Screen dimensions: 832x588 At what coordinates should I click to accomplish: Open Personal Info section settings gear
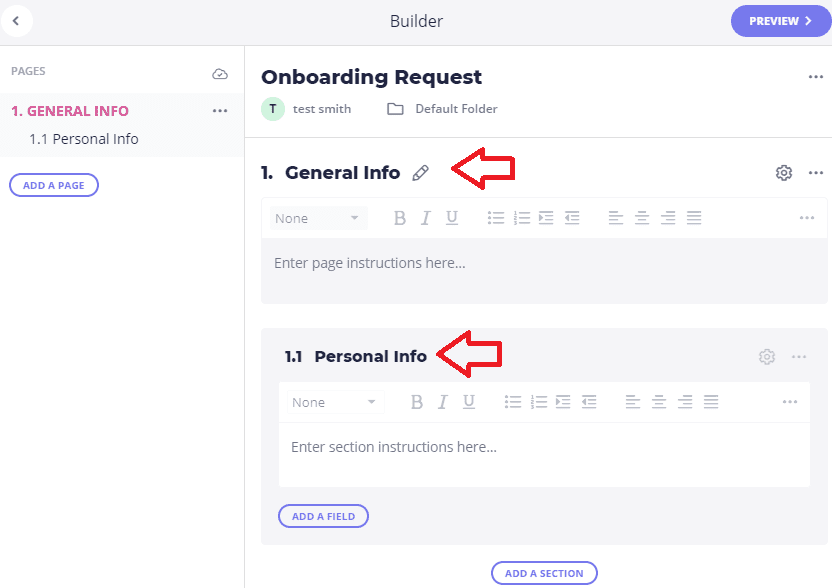point(767,357)
